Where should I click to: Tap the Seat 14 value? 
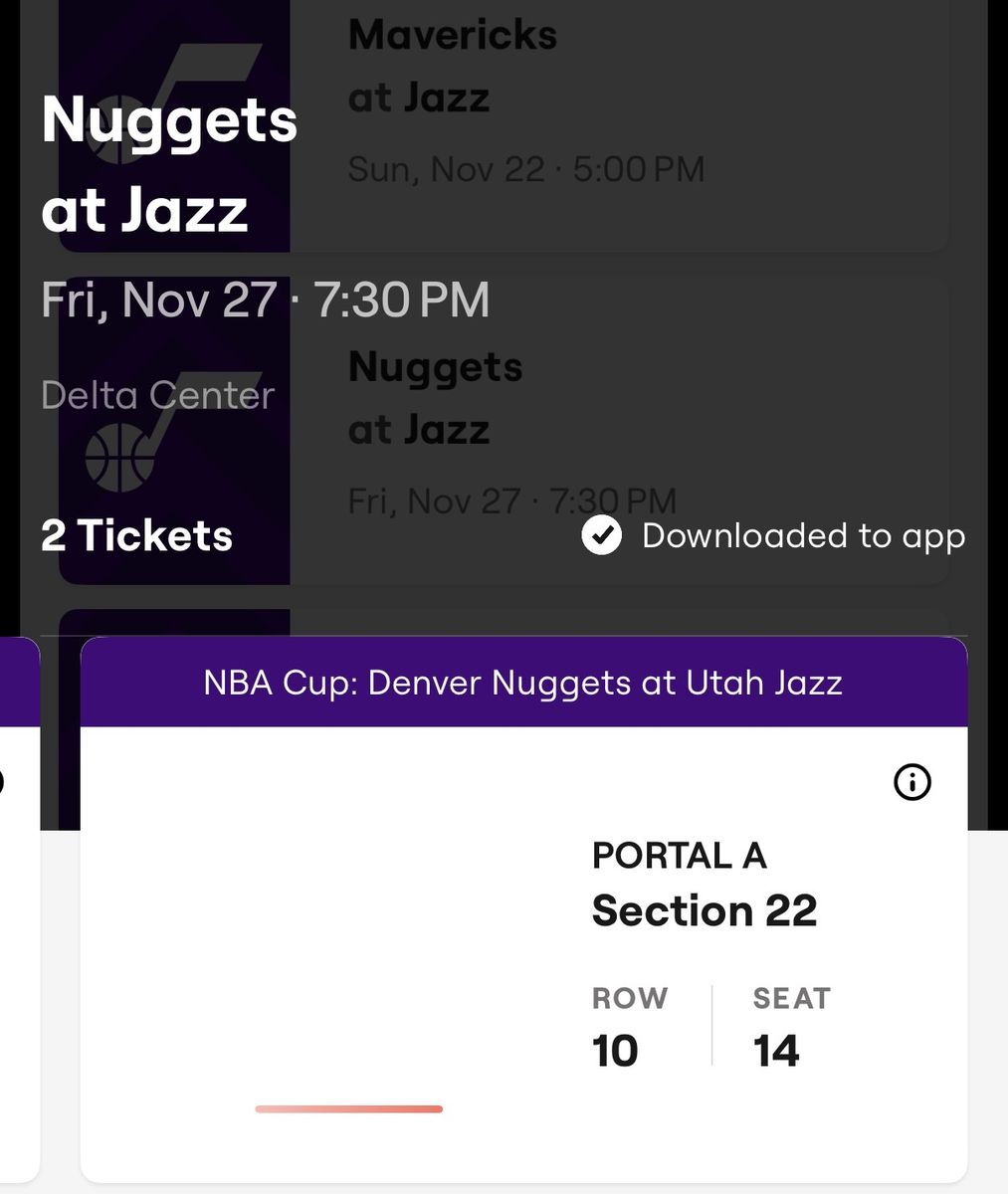776,1051
